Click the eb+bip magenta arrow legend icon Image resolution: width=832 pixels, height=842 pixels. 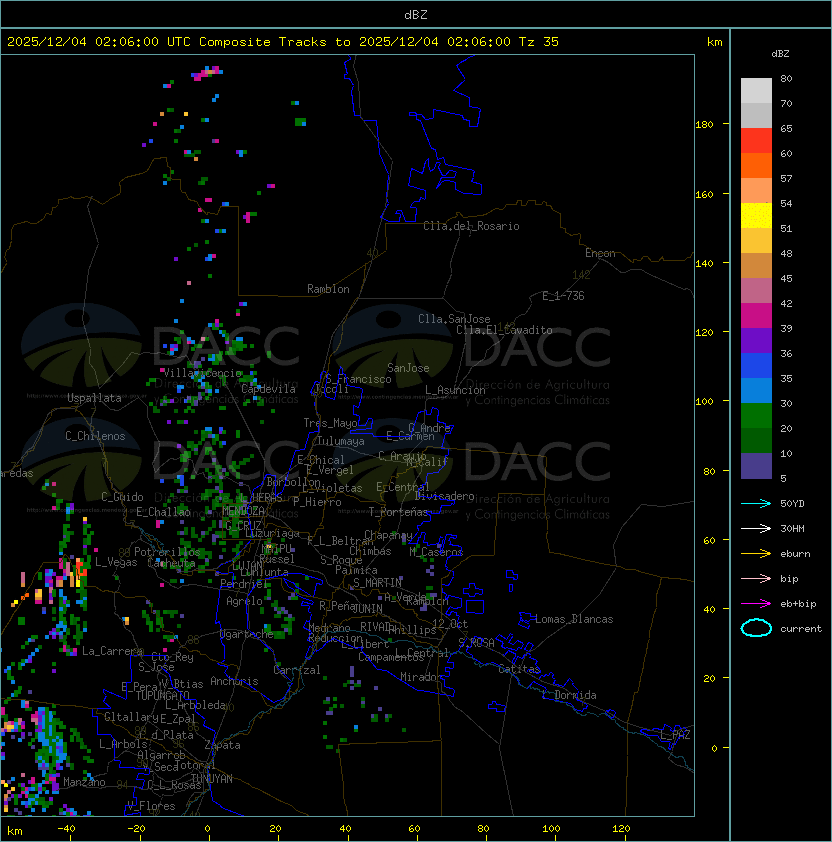756,604
